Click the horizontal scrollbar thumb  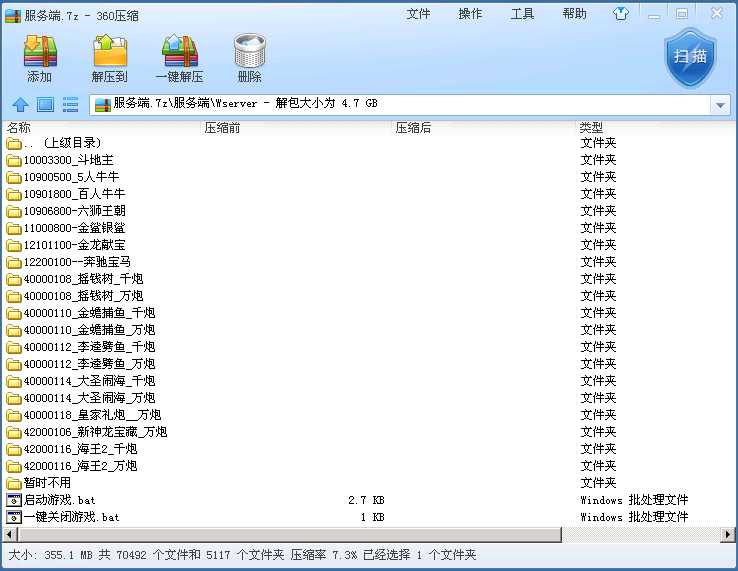[x=289, y=534]
